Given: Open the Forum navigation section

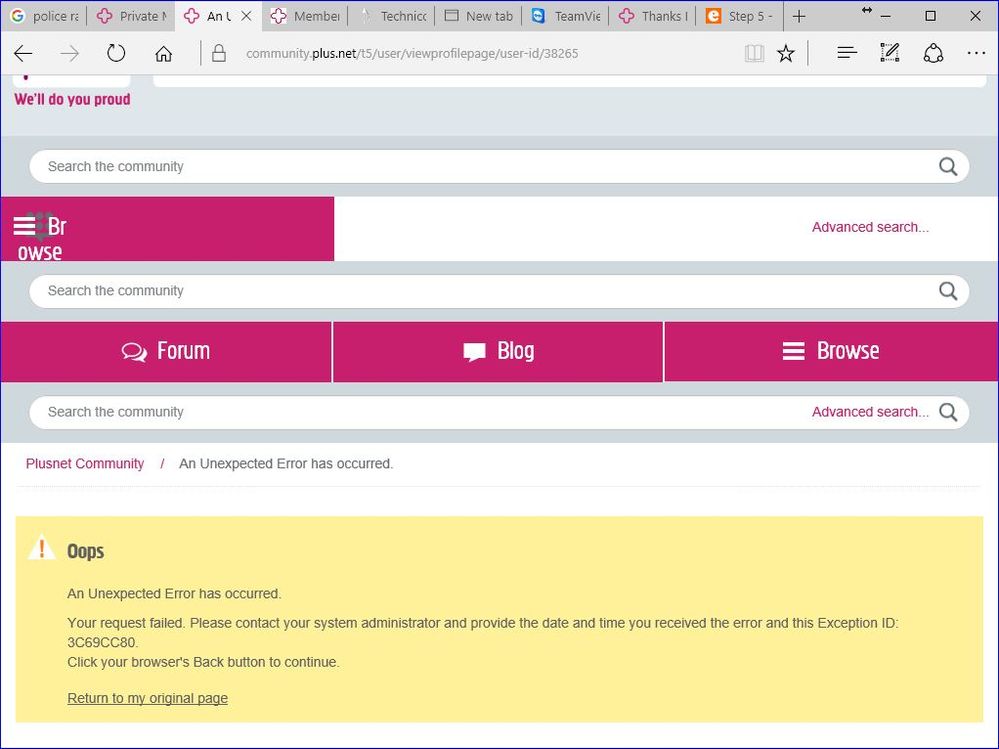Looking at the screenshot, I should [166, 351].
